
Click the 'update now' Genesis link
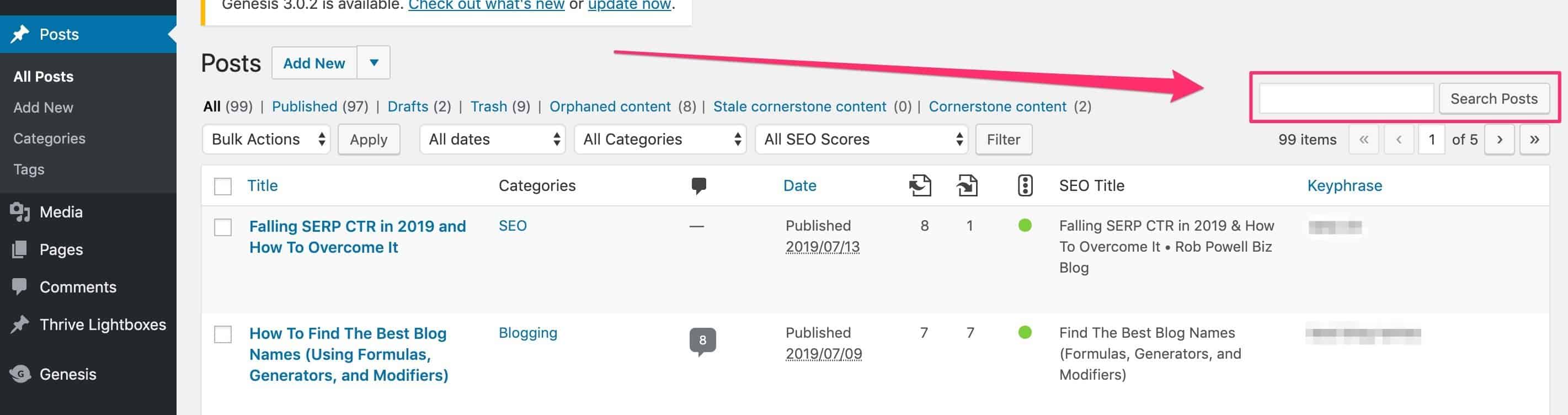pos(630,6)
